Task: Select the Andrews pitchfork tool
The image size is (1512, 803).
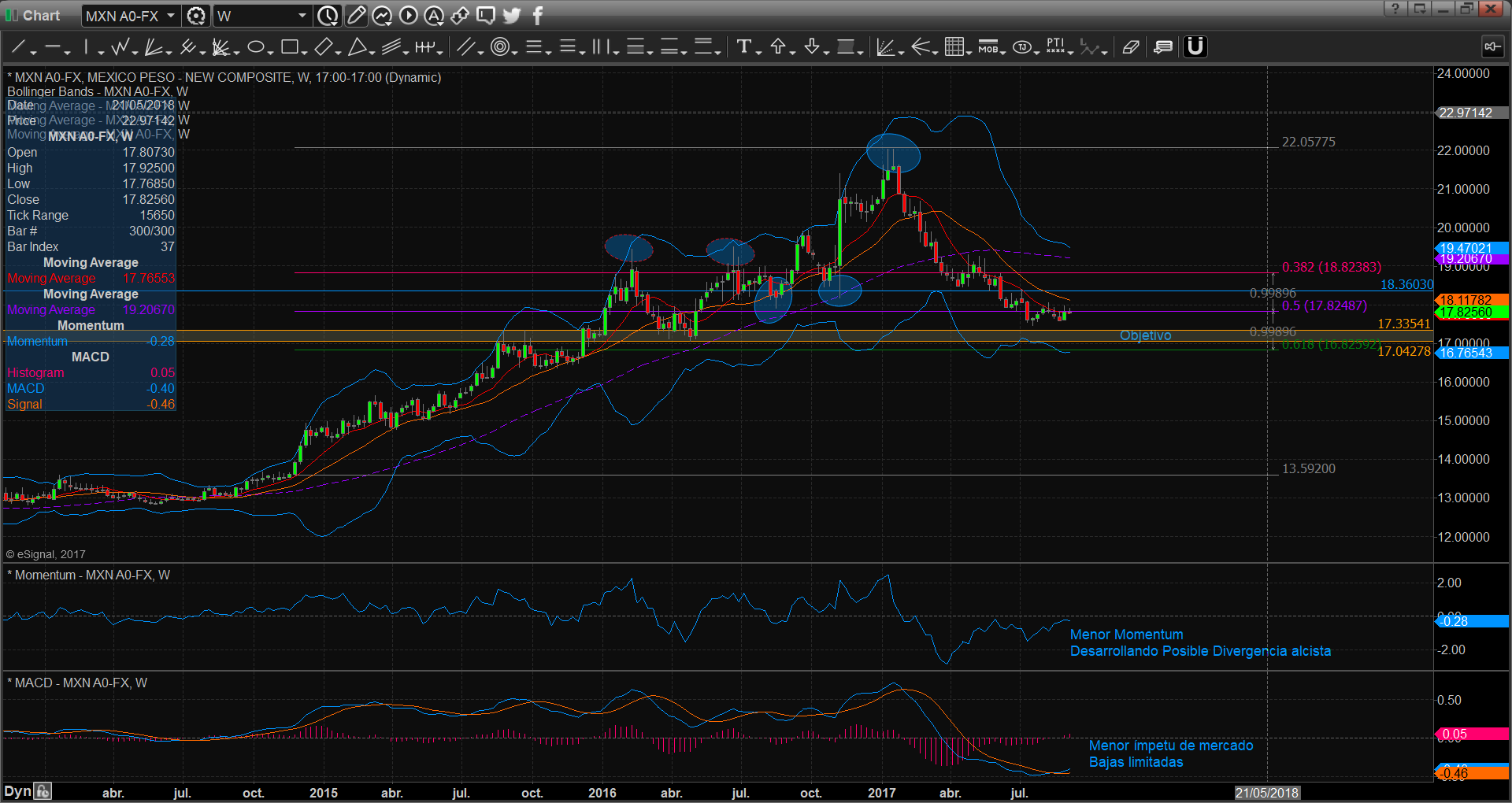Action: [187, 47]
